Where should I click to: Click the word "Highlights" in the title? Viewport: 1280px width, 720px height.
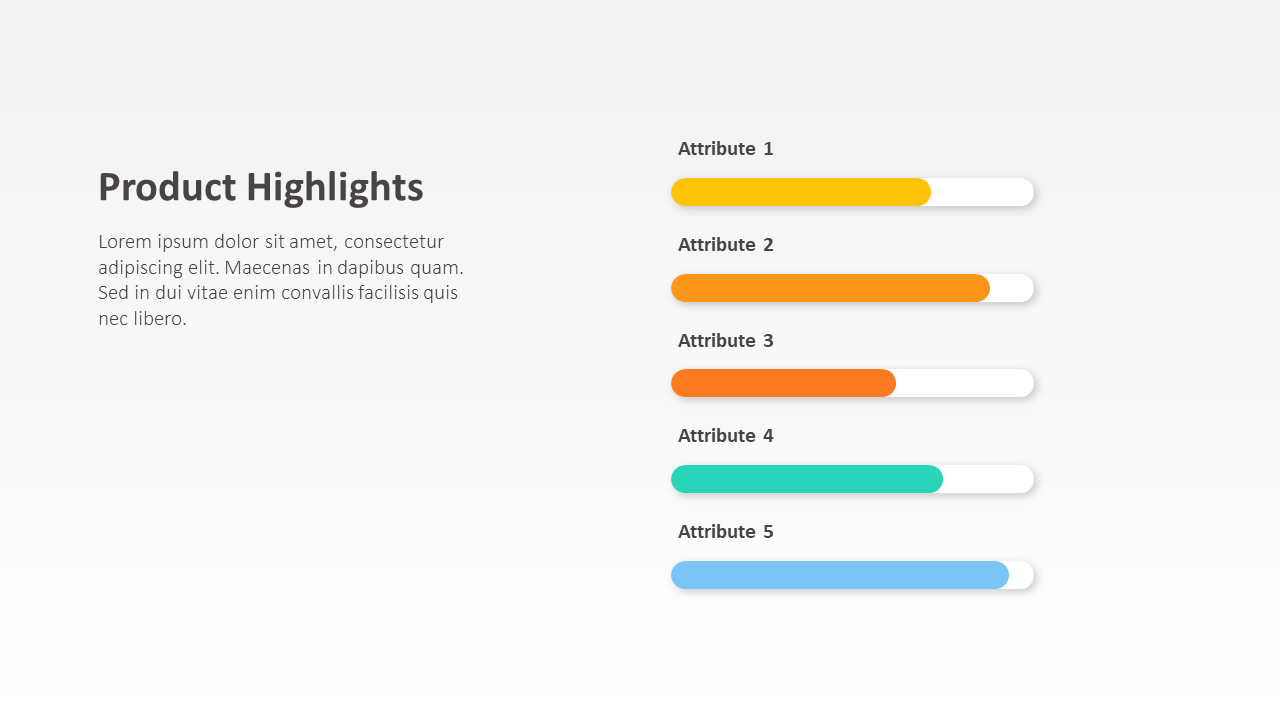[x=334, y=188]
